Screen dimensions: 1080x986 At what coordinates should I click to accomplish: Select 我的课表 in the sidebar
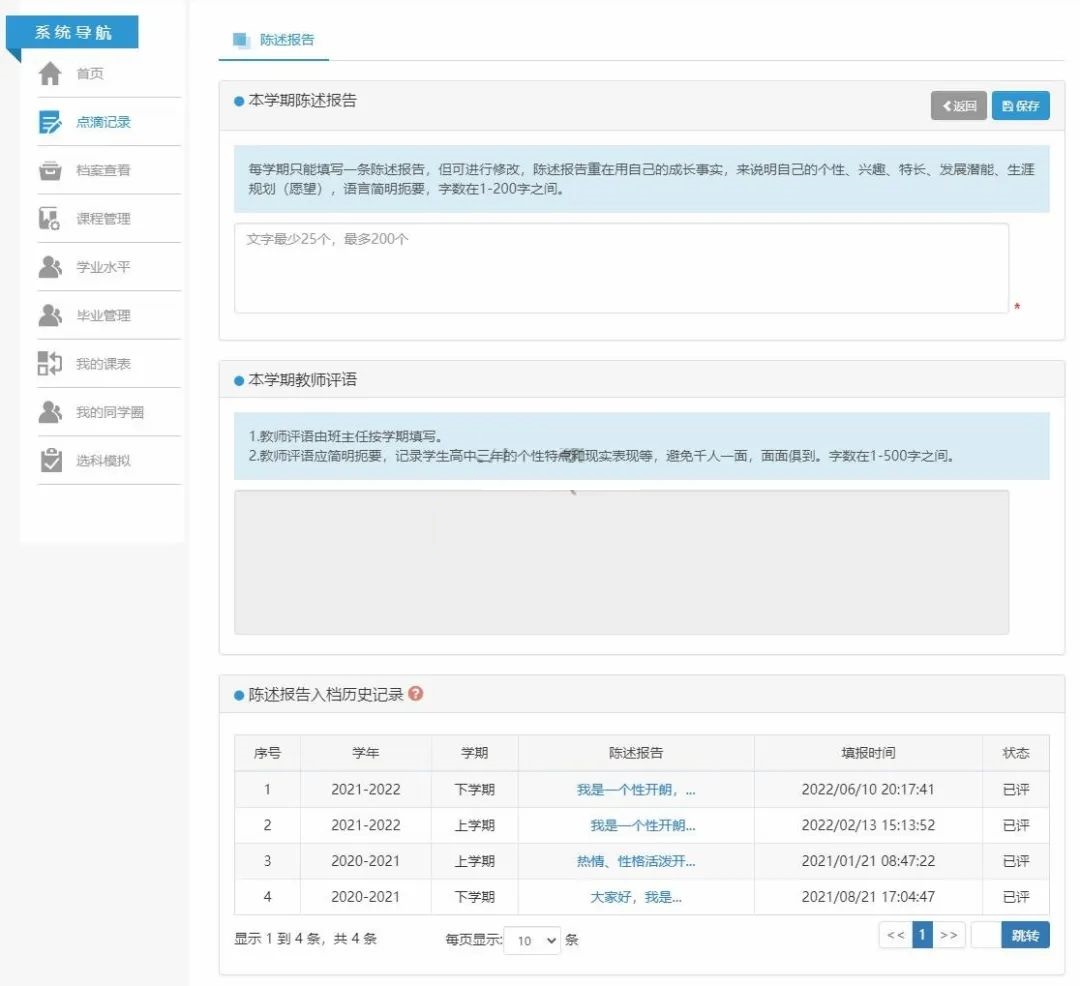pos(103,364)
